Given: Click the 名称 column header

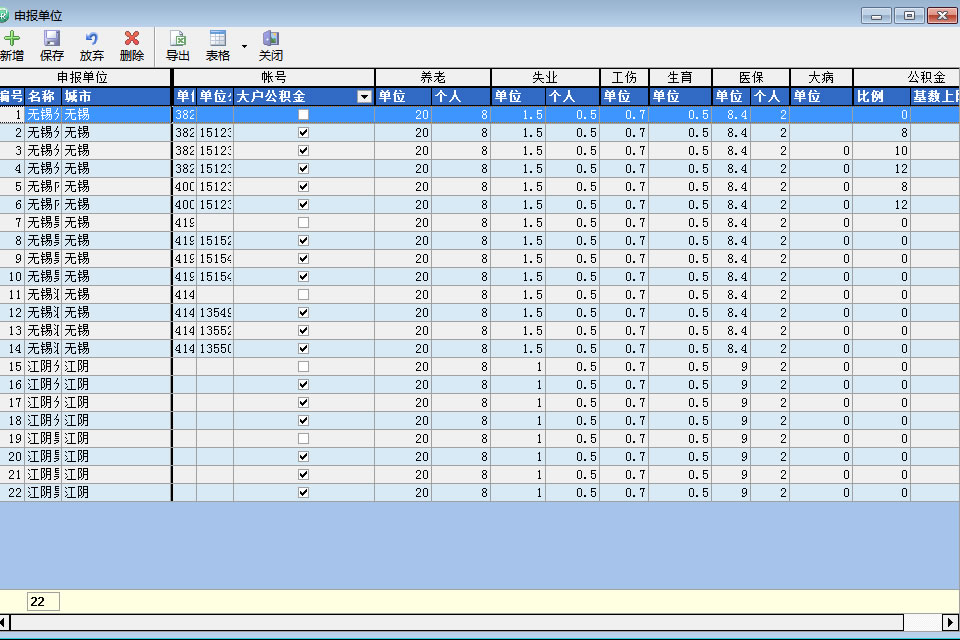Looking at the screenshot, I should tap(42, 96).
